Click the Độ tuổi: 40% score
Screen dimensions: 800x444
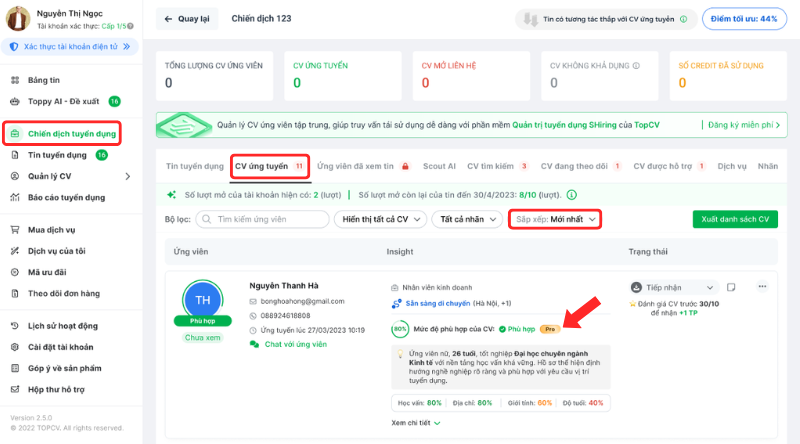click(583, 403)
